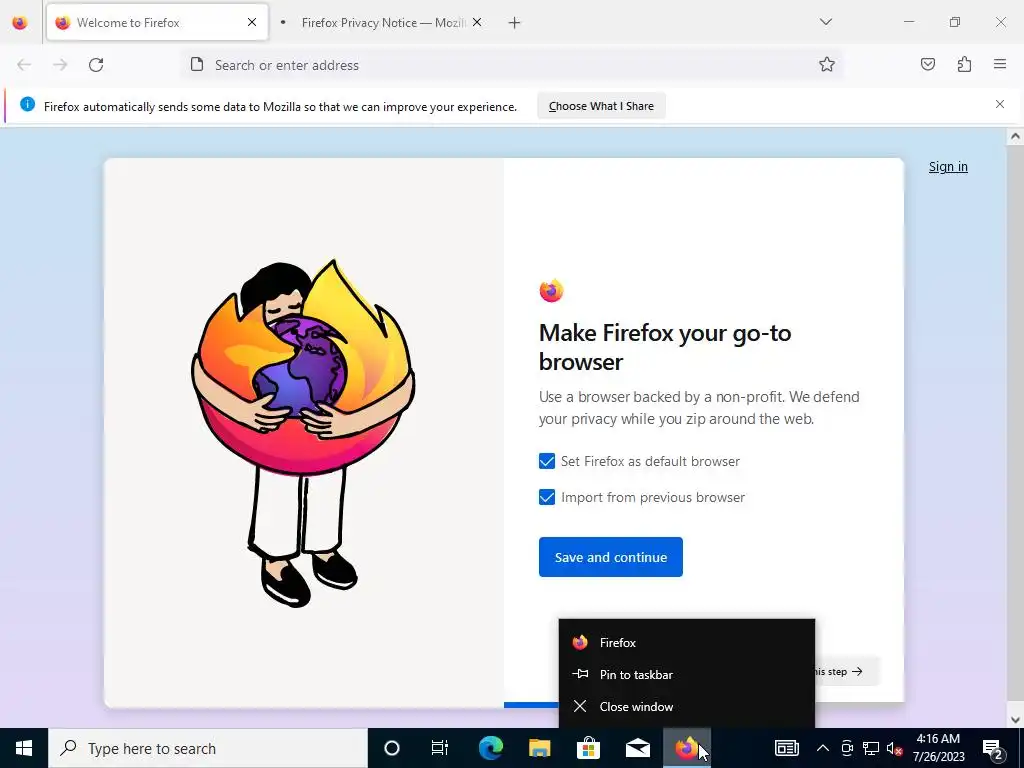Show hidden system tray icons

[x=823, y=748]
